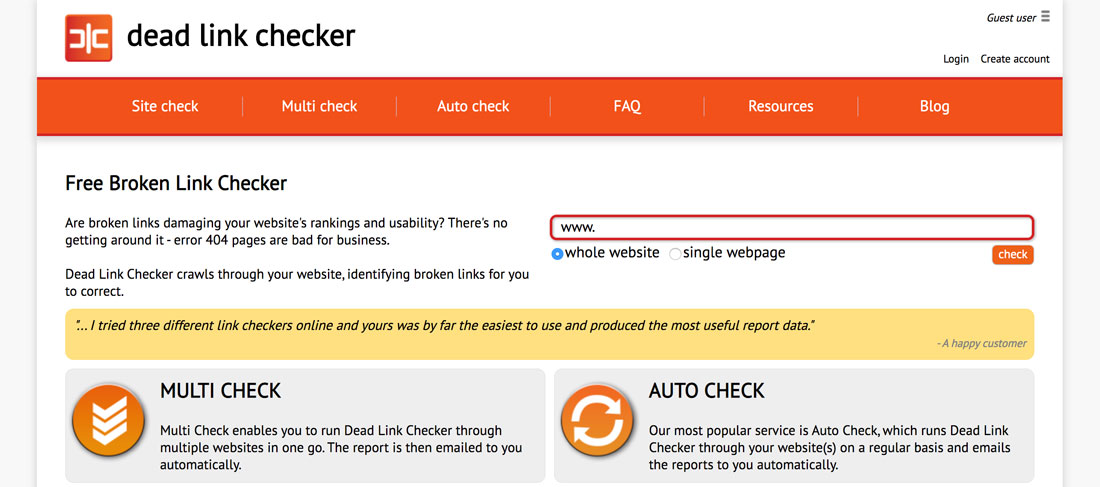Open the Site check nav tab

[165, 106]
